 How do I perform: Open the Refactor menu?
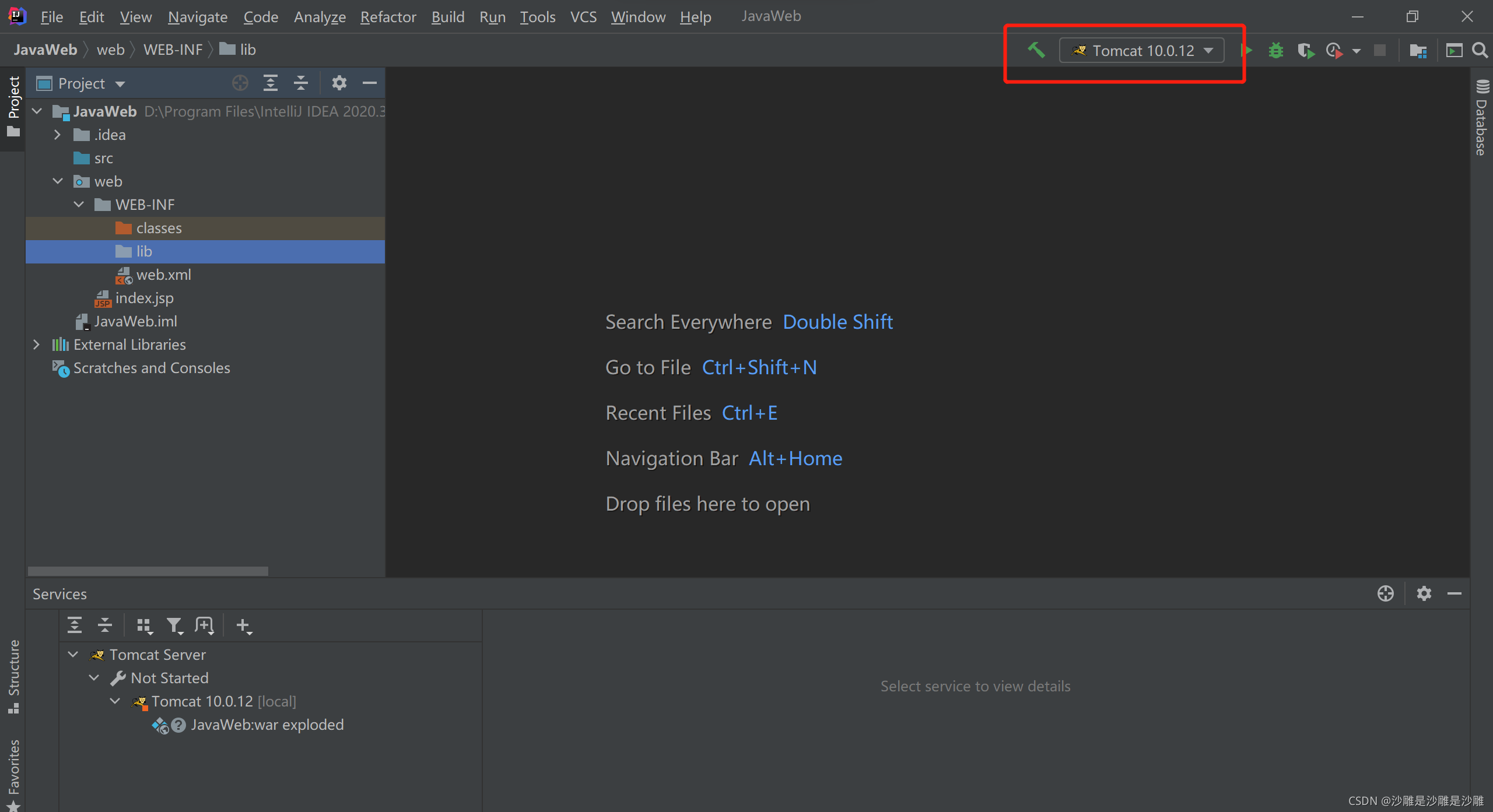coord(388,17)
